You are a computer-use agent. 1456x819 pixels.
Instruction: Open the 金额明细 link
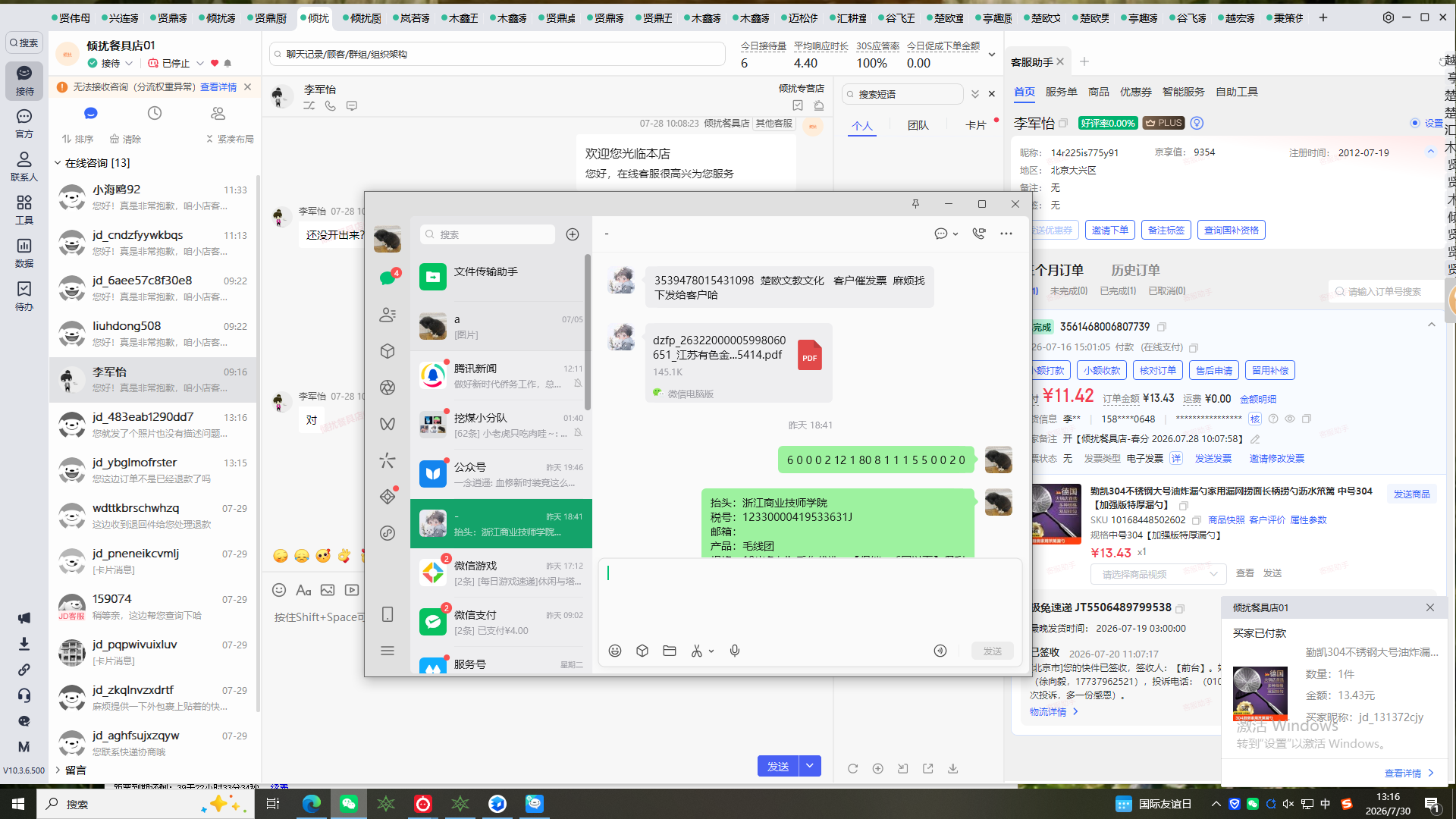1258,399
